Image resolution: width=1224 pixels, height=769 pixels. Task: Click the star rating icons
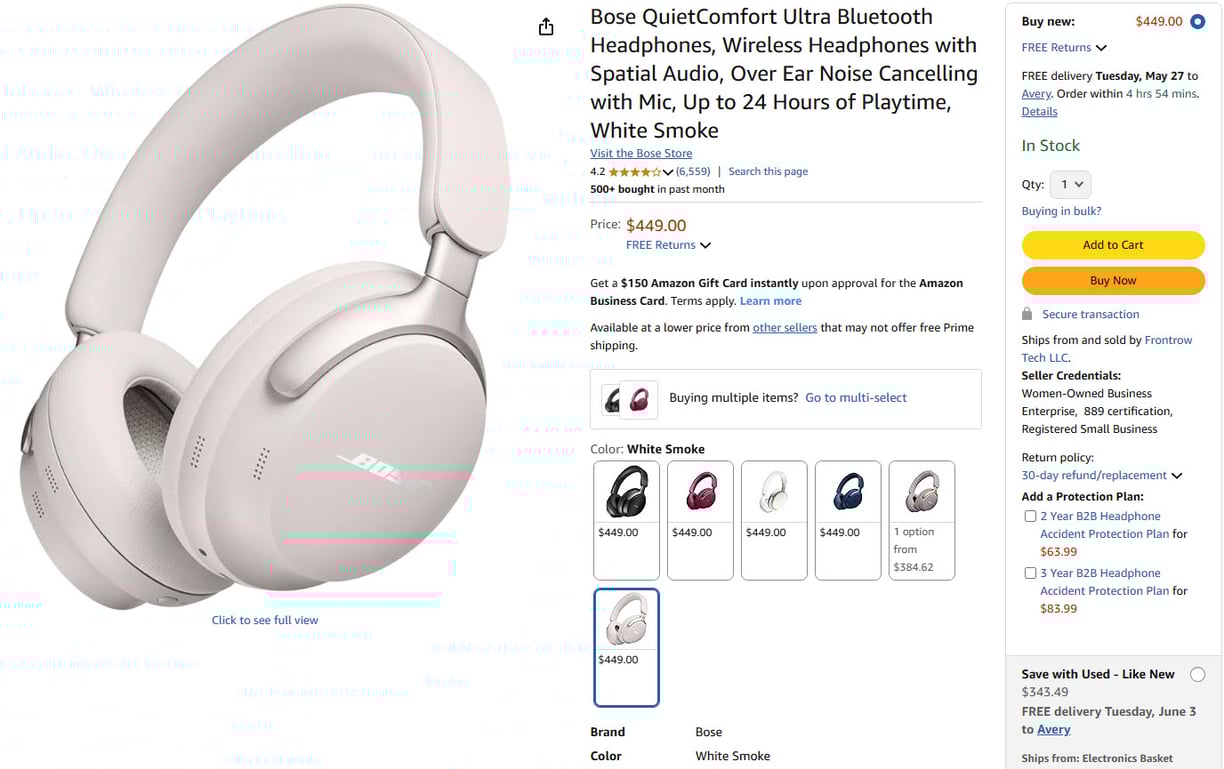635,172
